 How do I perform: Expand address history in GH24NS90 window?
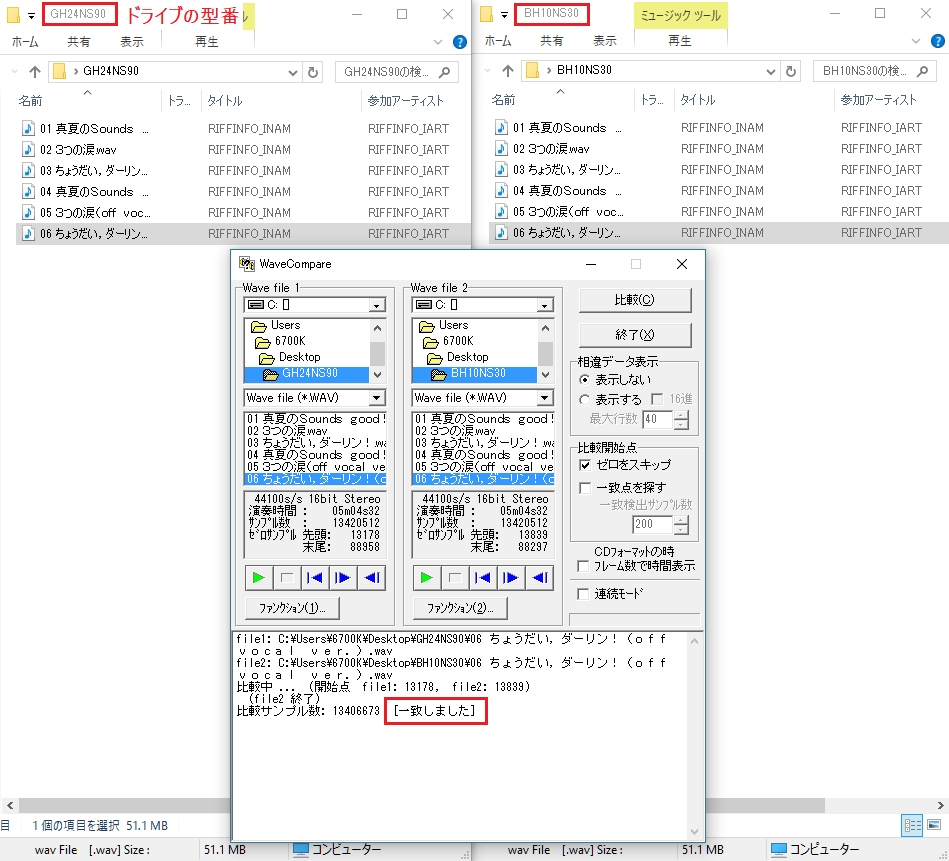[293, 72]
